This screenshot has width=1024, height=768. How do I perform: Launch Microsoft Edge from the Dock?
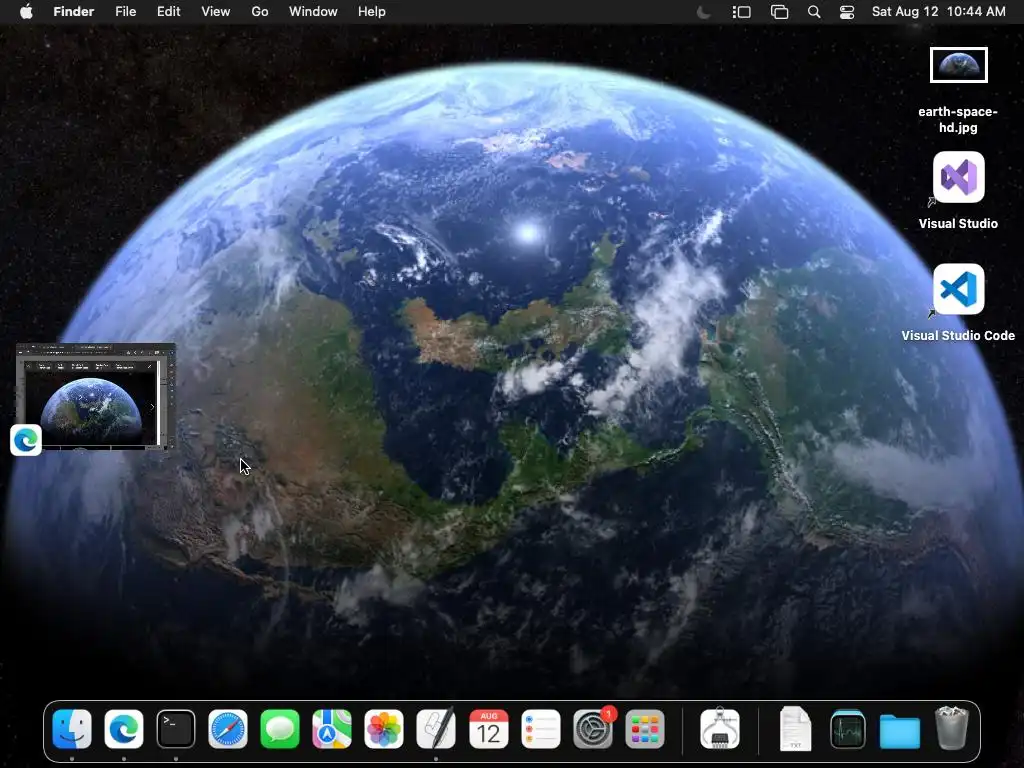[123, 728]
